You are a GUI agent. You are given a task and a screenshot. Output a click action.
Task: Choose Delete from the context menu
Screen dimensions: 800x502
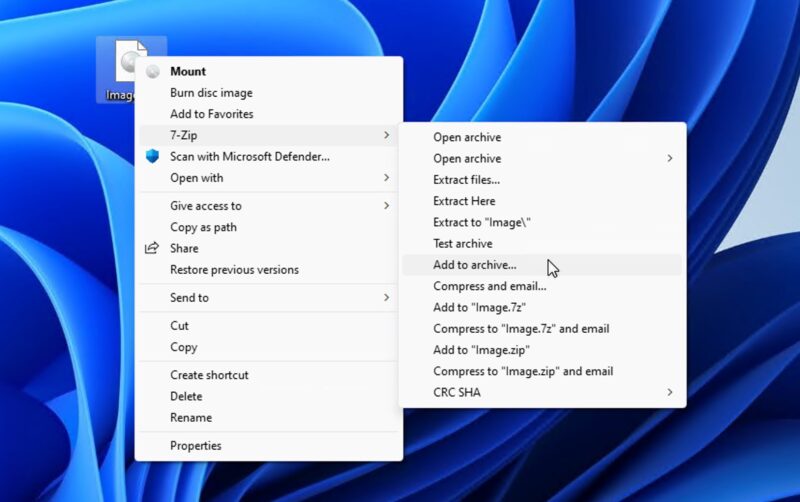pos(269,396)
